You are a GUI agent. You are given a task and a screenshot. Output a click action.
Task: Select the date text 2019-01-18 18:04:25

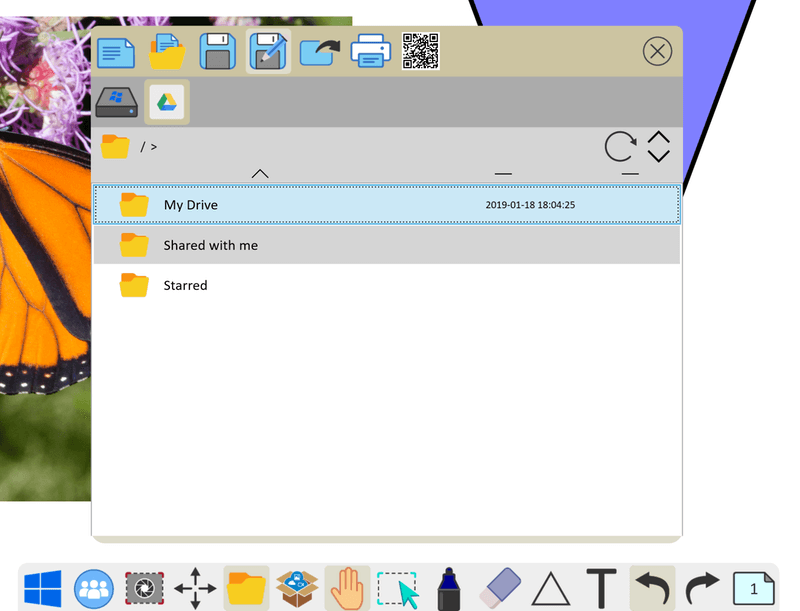(530, 205)
